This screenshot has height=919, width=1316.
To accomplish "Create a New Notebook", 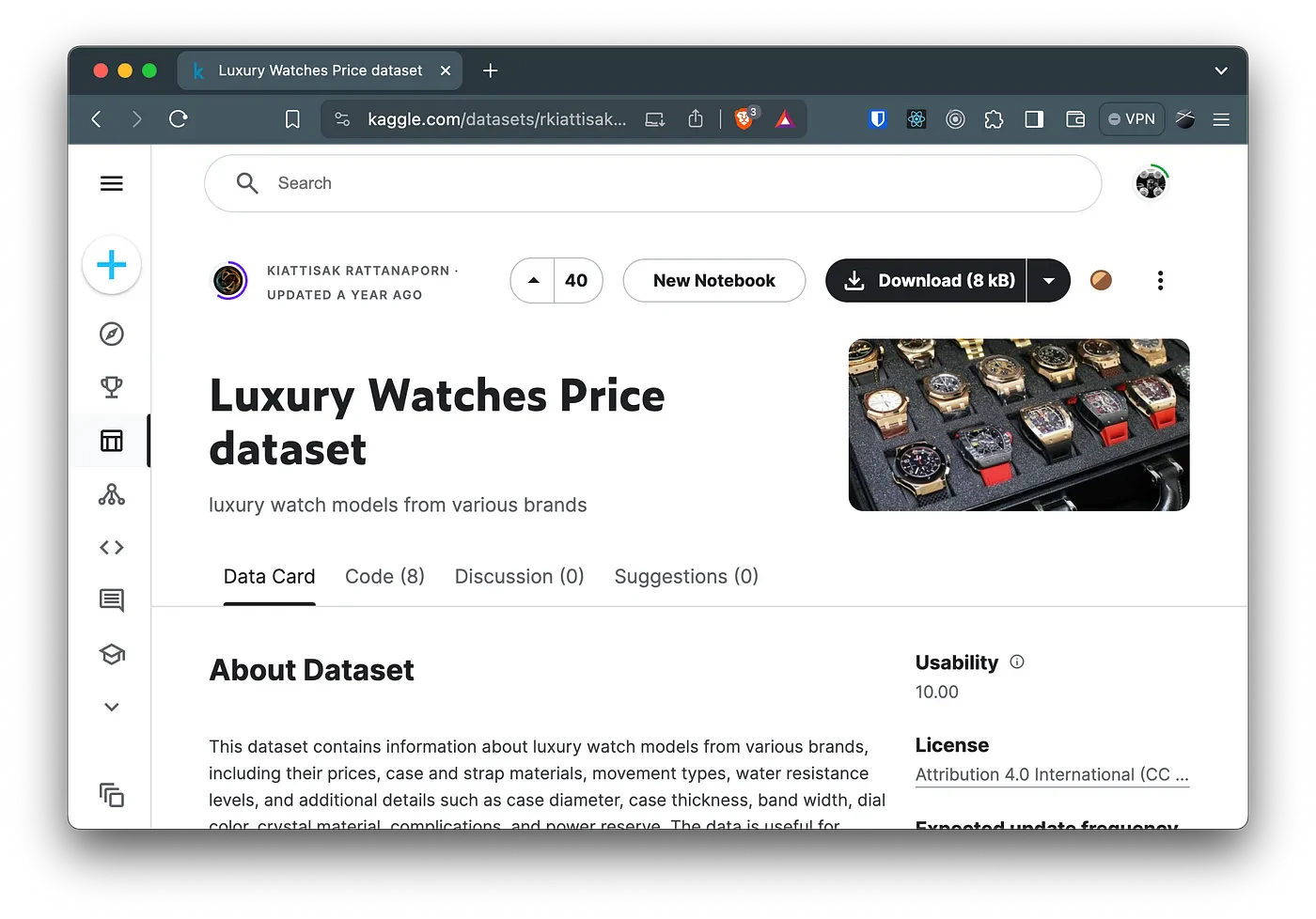I will click(x=713, y=280).
